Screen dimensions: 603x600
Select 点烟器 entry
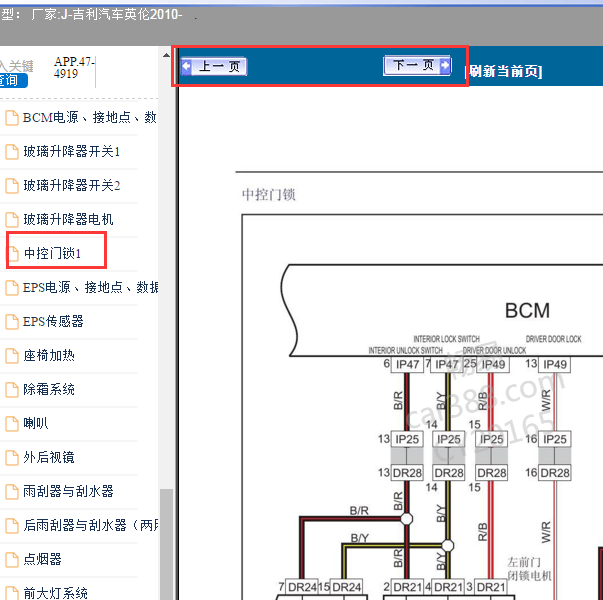pyautogui.click(x=42, y=559)
